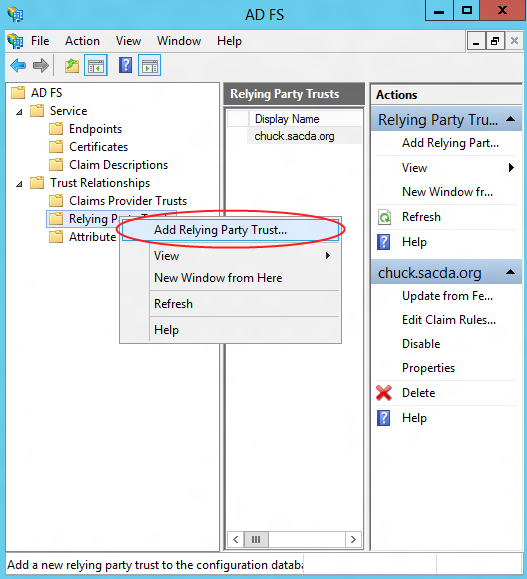
Task: Select the chuck.sacda.org list entry
Action: tap(294, 136)
